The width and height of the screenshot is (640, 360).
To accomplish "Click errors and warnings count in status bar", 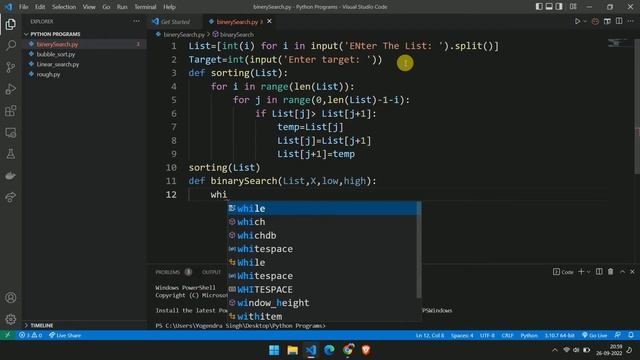I will [31, 335].
